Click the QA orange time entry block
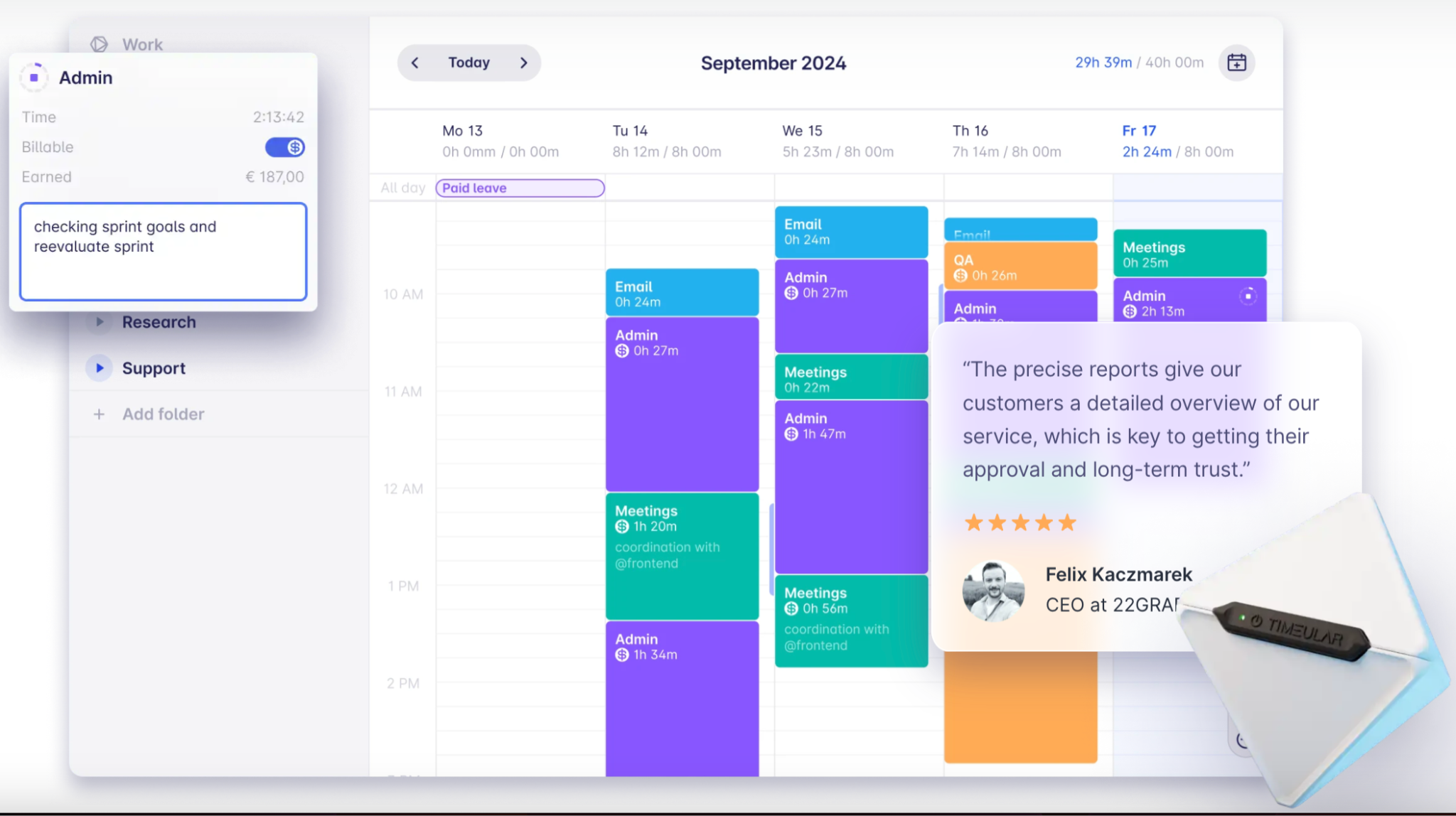1456x816 pixels. pyautogui.click(x=1019, y=267)
